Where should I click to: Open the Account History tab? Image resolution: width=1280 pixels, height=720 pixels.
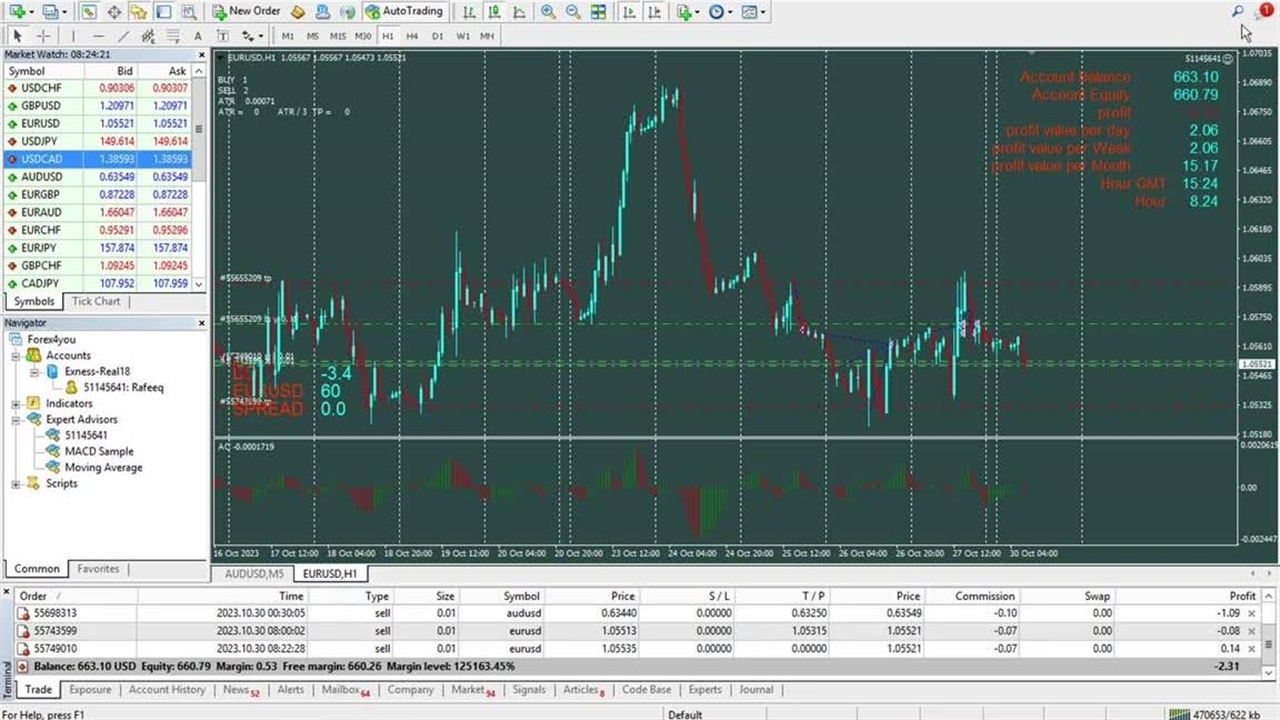(167, 690)
